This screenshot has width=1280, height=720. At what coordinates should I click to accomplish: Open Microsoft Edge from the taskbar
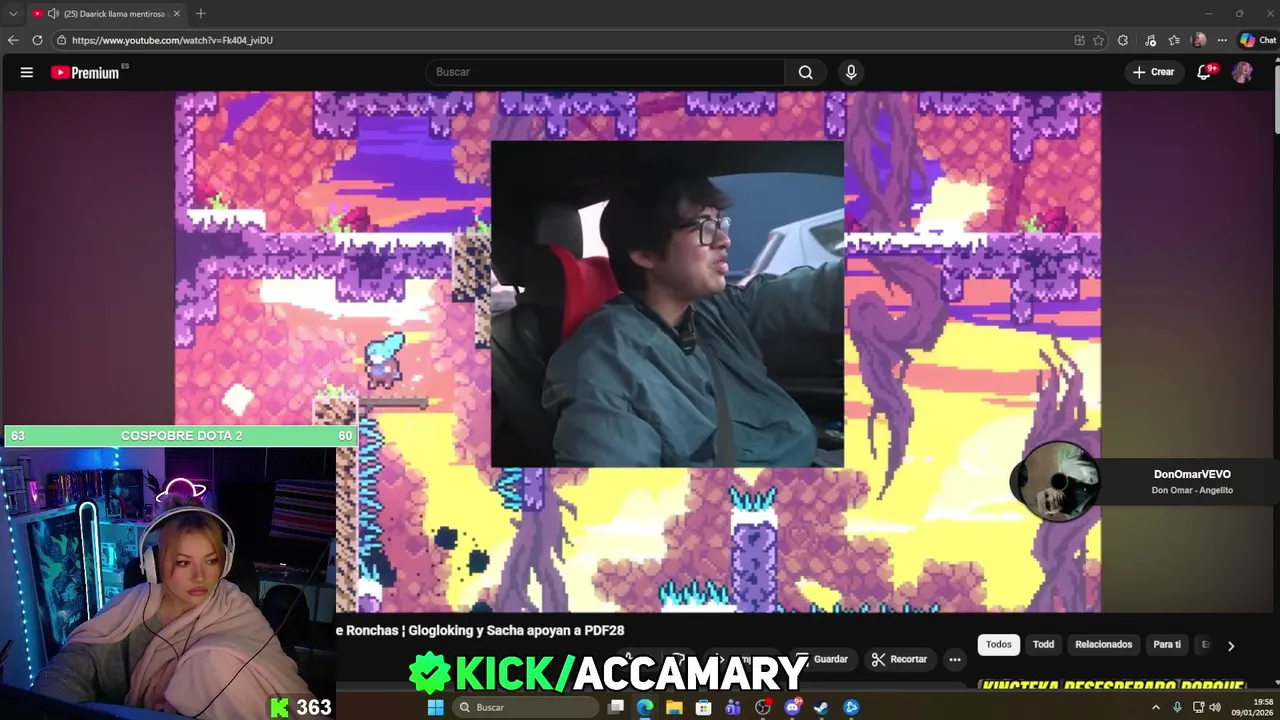click(x=645, y=707)
